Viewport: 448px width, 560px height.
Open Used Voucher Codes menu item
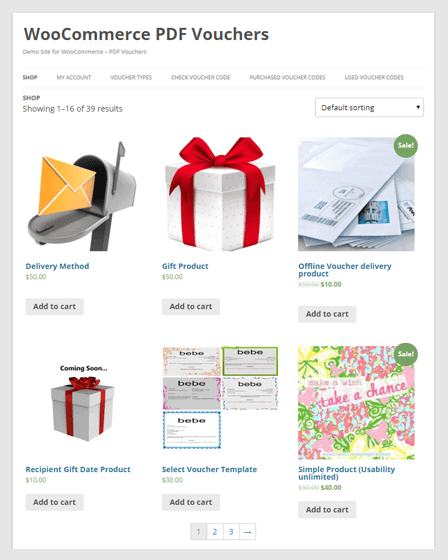pyautogui.click(x=374, y=78)
